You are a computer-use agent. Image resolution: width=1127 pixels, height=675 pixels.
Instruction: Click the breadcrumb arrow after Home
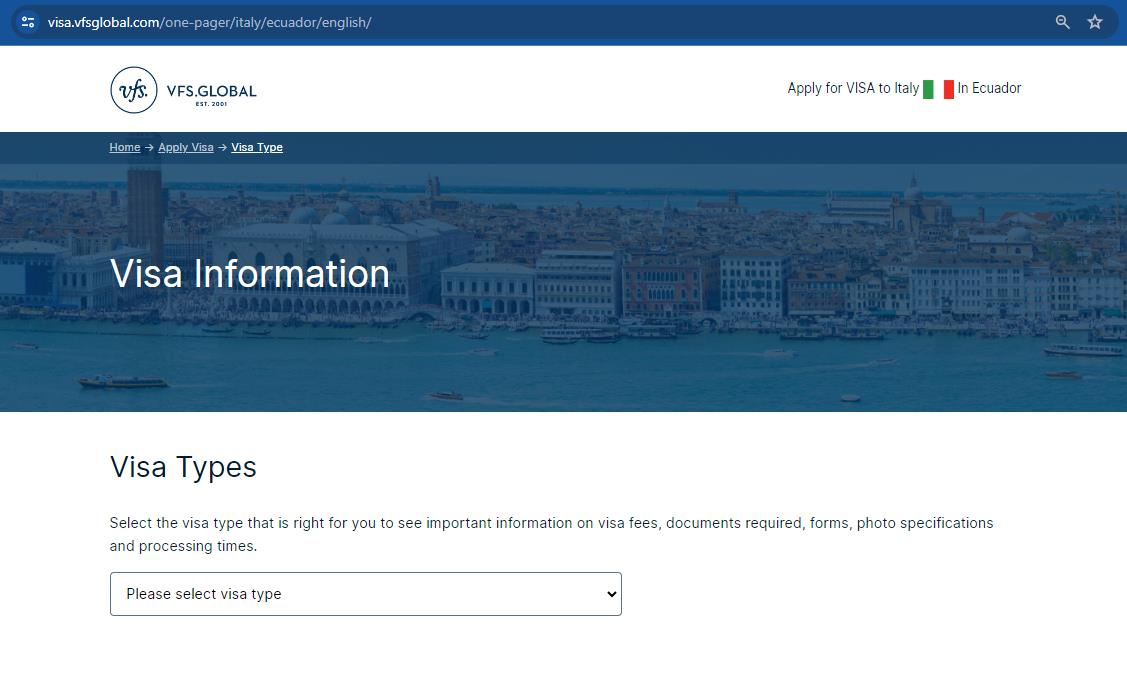[x=149, y=147]
